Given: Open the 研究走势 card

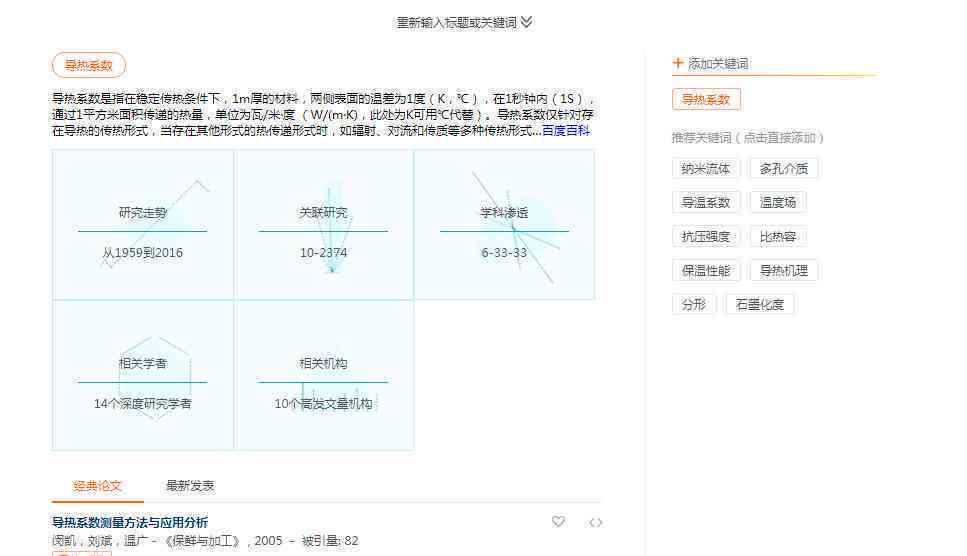Looking at the screenshot, I should coord(143,225).
